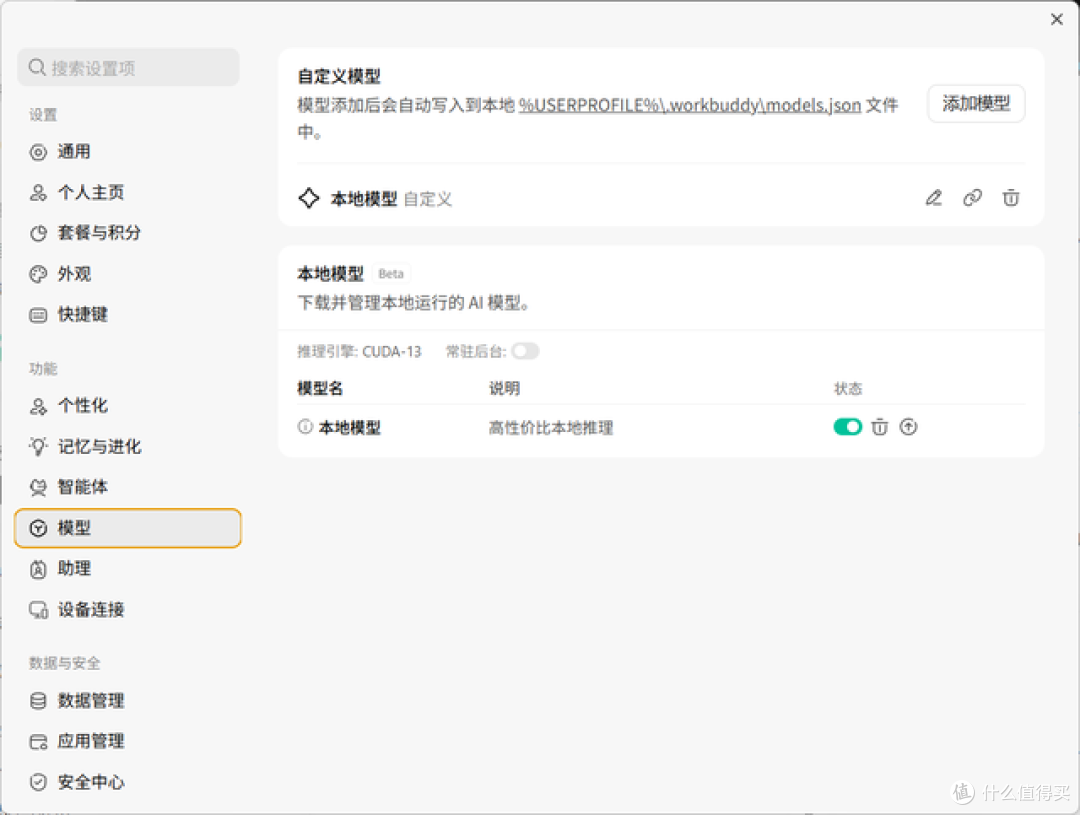Open the 安全中心 page
Viewport: 1080px width, 815px height.
click(128, 782)
